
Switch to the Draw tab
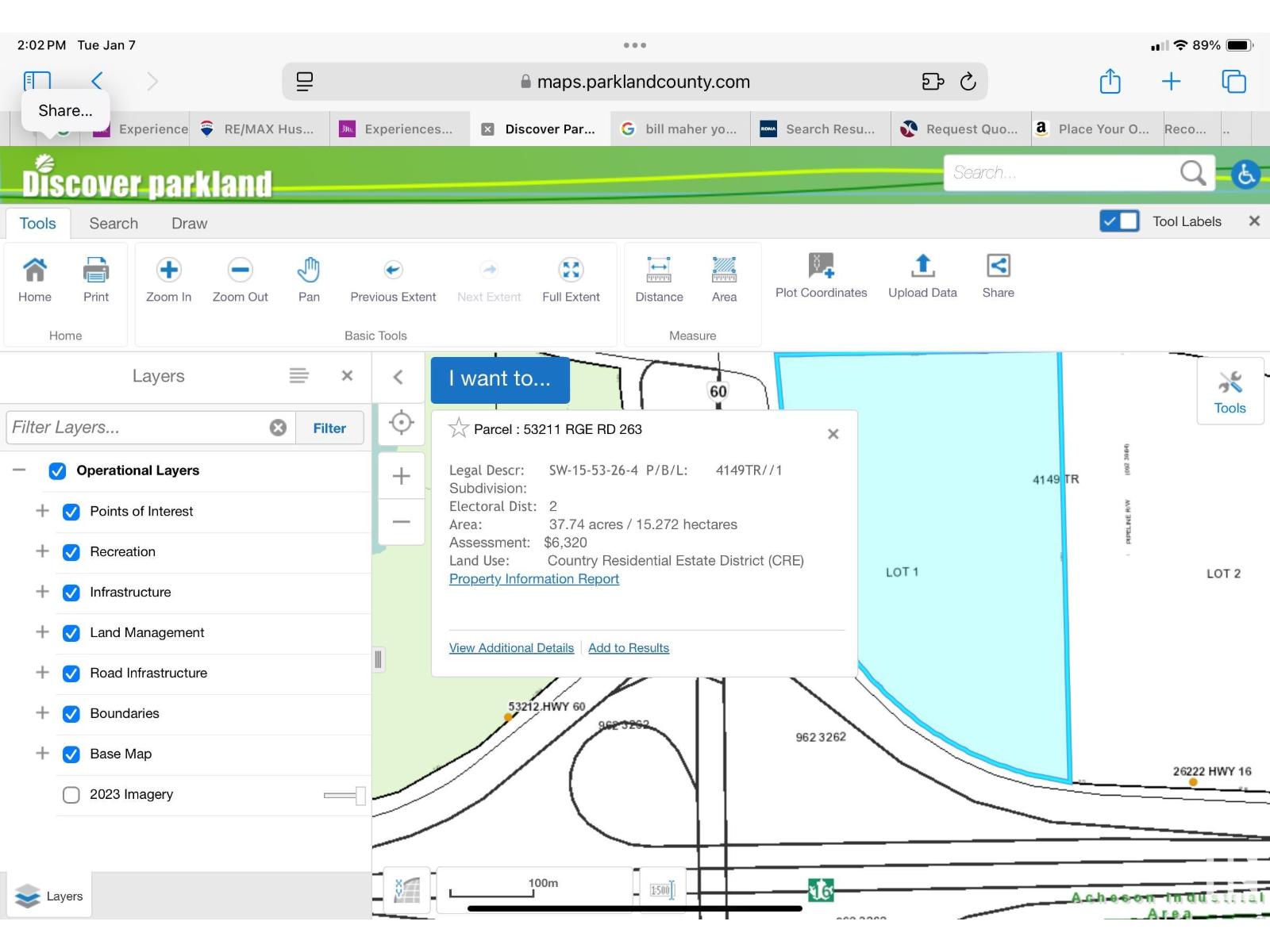(189, 224)
